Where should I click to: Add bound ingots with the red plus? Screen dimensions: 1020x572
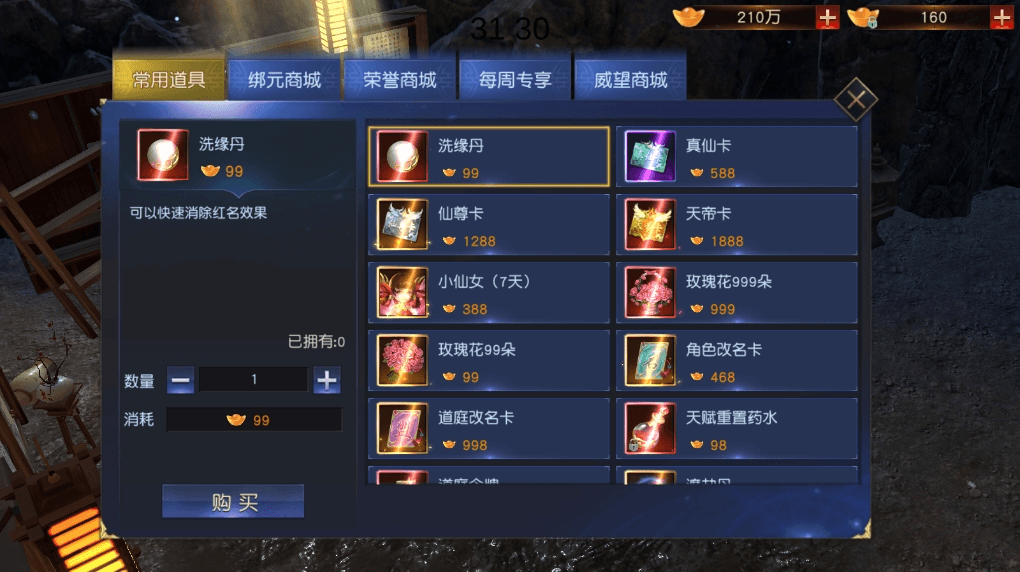coord(1001,18)
